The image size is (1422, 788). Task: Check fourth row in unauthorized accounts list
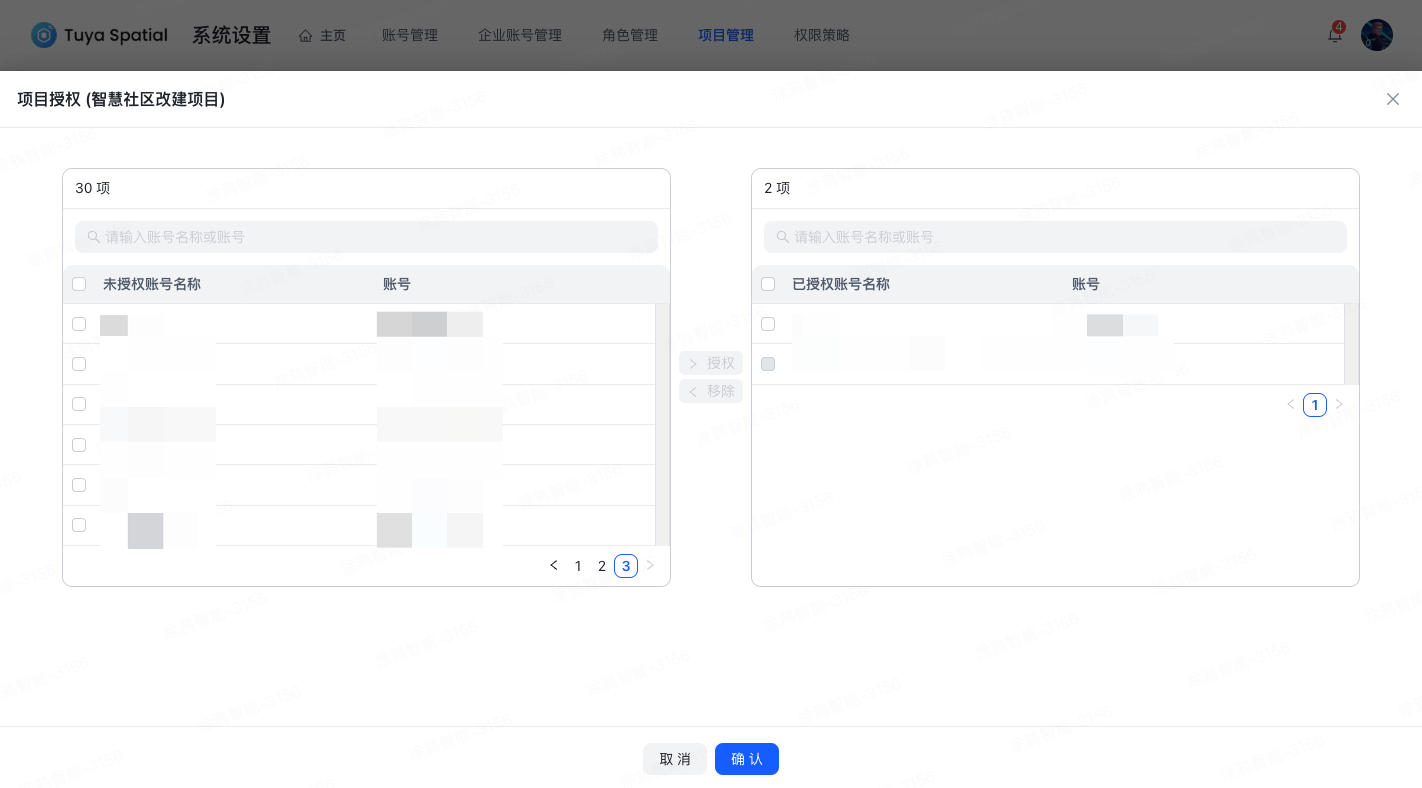[x=79, y=444]
